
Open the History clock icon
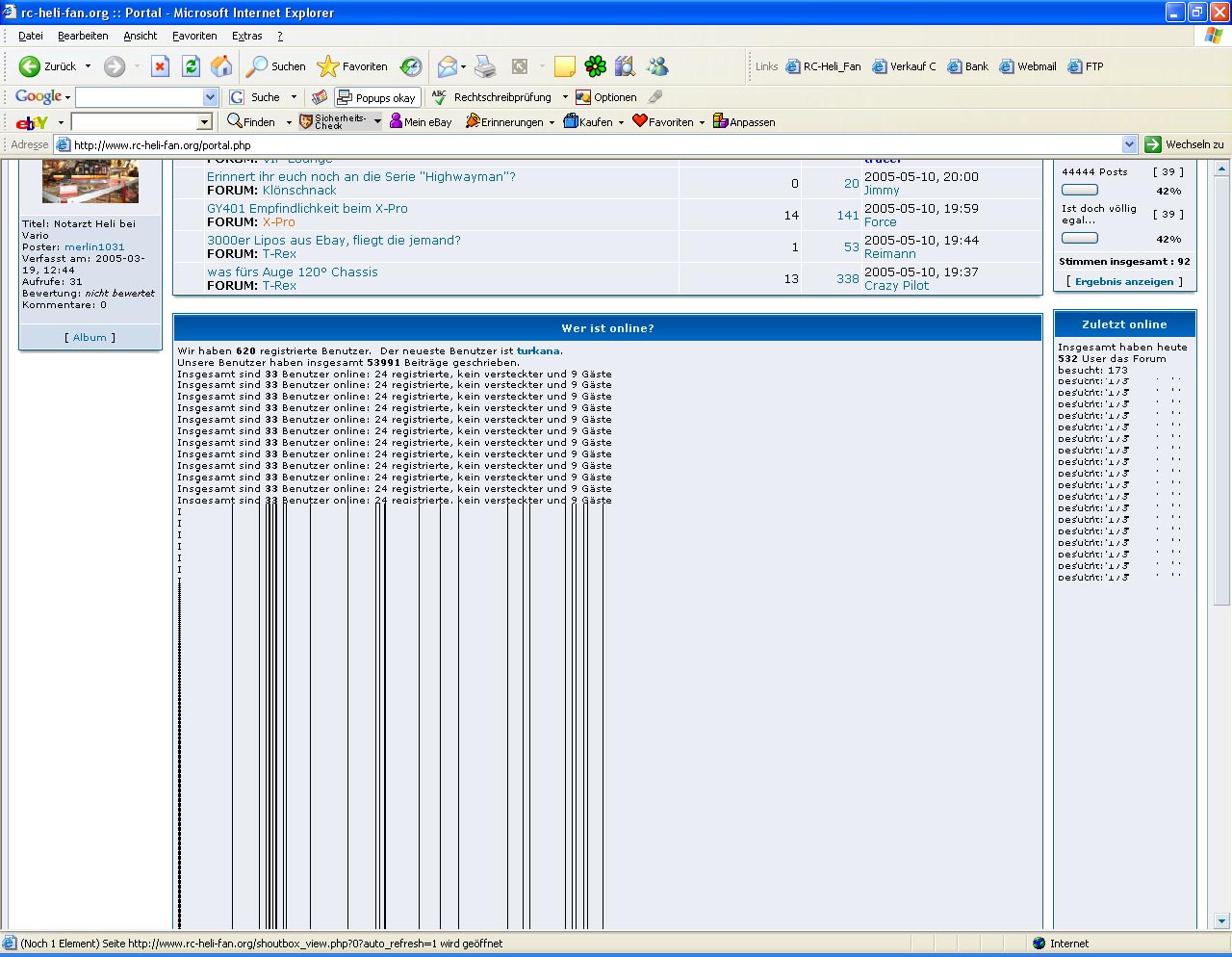[x=411, y=66]
